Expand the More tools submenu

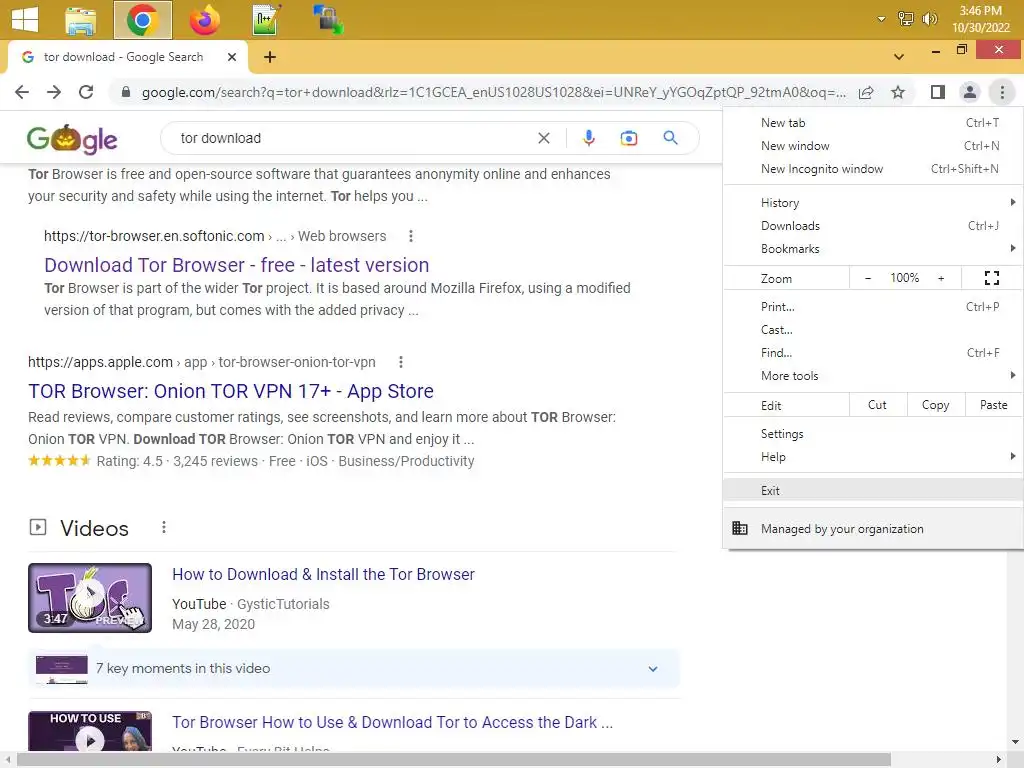[873, 375]
